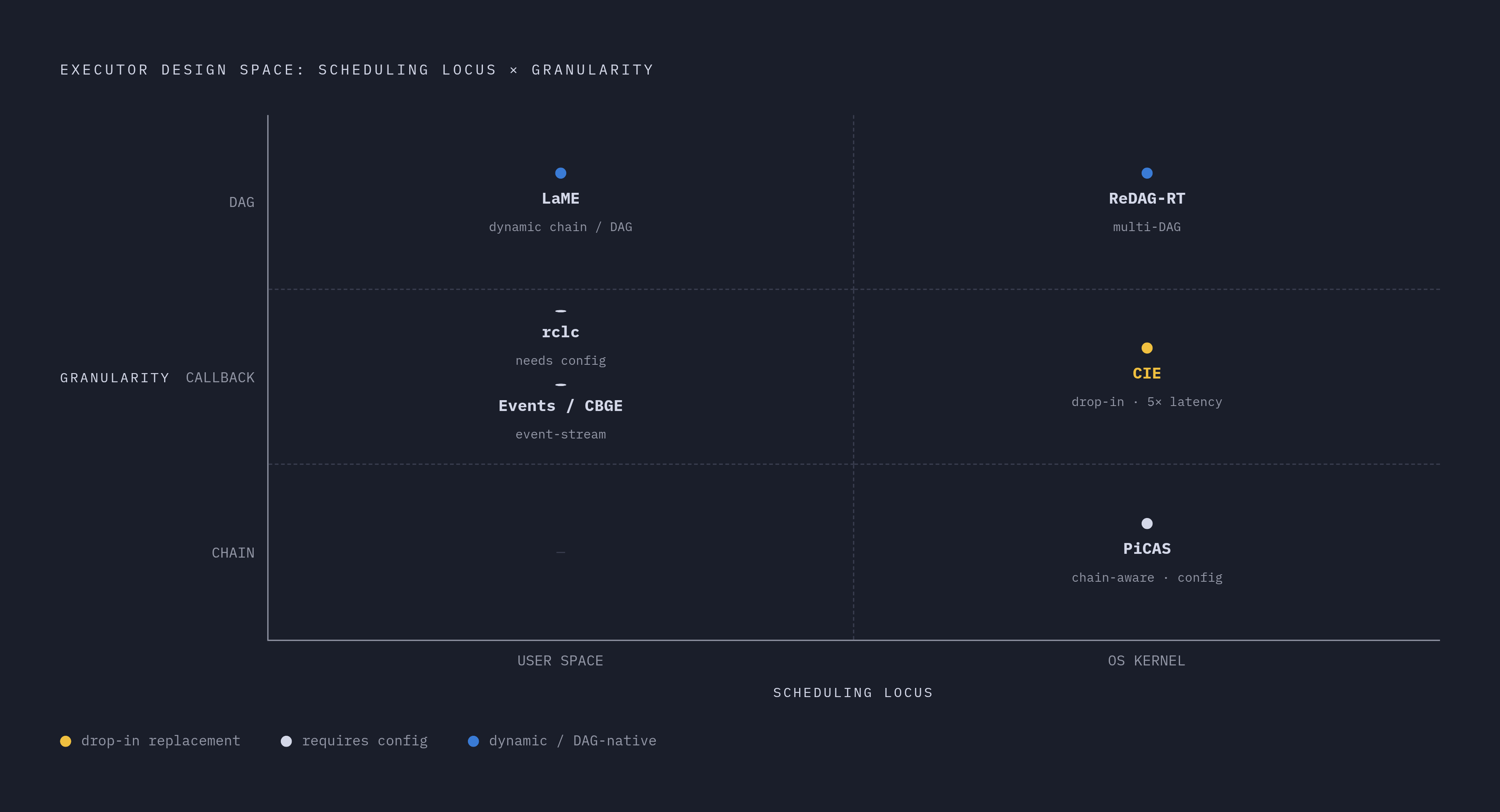Click the CALLBACK row label
1500x812 pixels.
220,378
